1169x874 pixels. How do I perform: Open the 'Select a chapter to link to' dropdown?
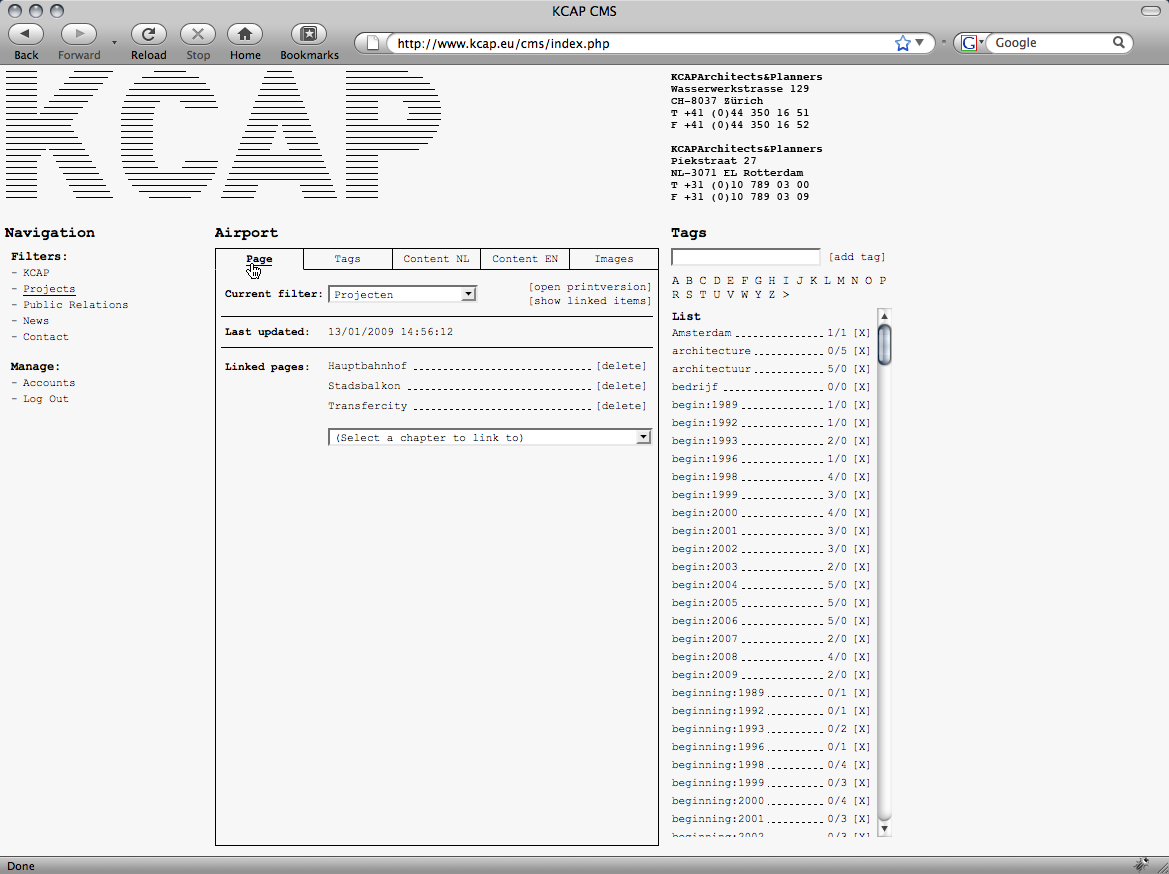pos(490,437)
